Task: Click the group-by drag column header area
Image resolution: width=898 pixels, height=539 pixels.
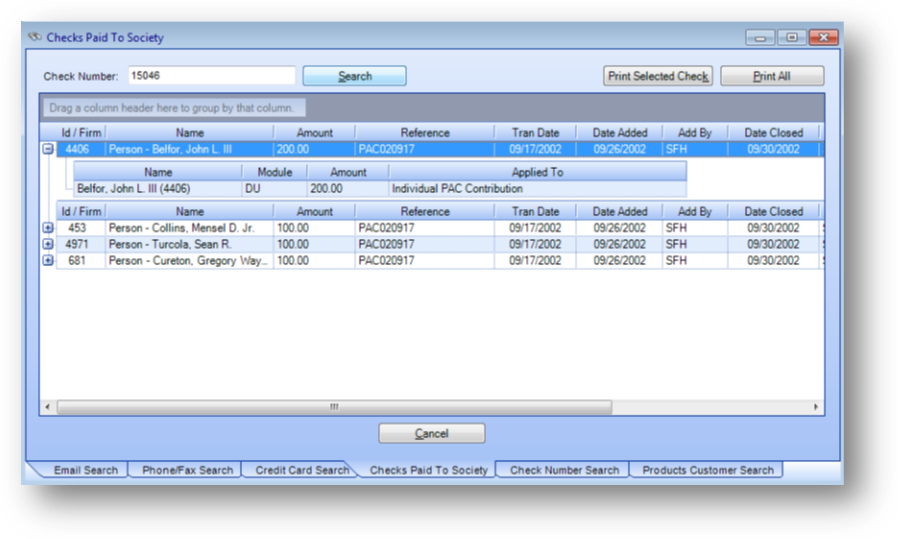Action: click(x=174, y=108)
